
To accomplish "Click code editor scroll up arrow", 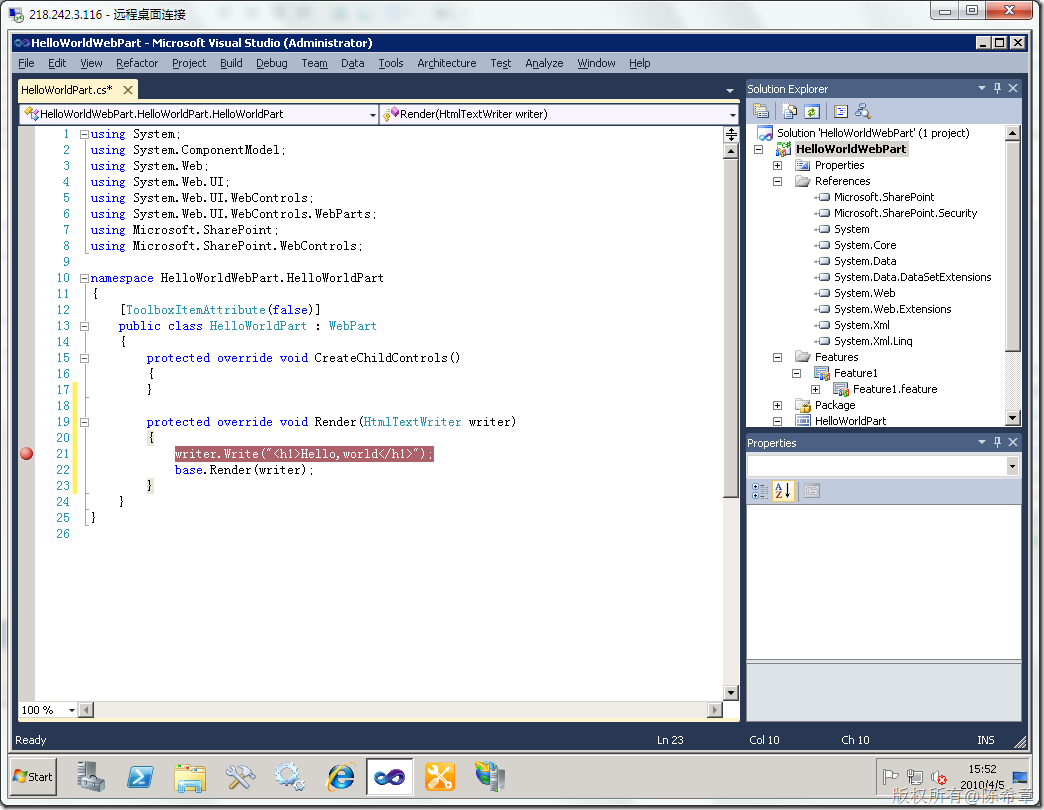I will (x=731, y=150).
